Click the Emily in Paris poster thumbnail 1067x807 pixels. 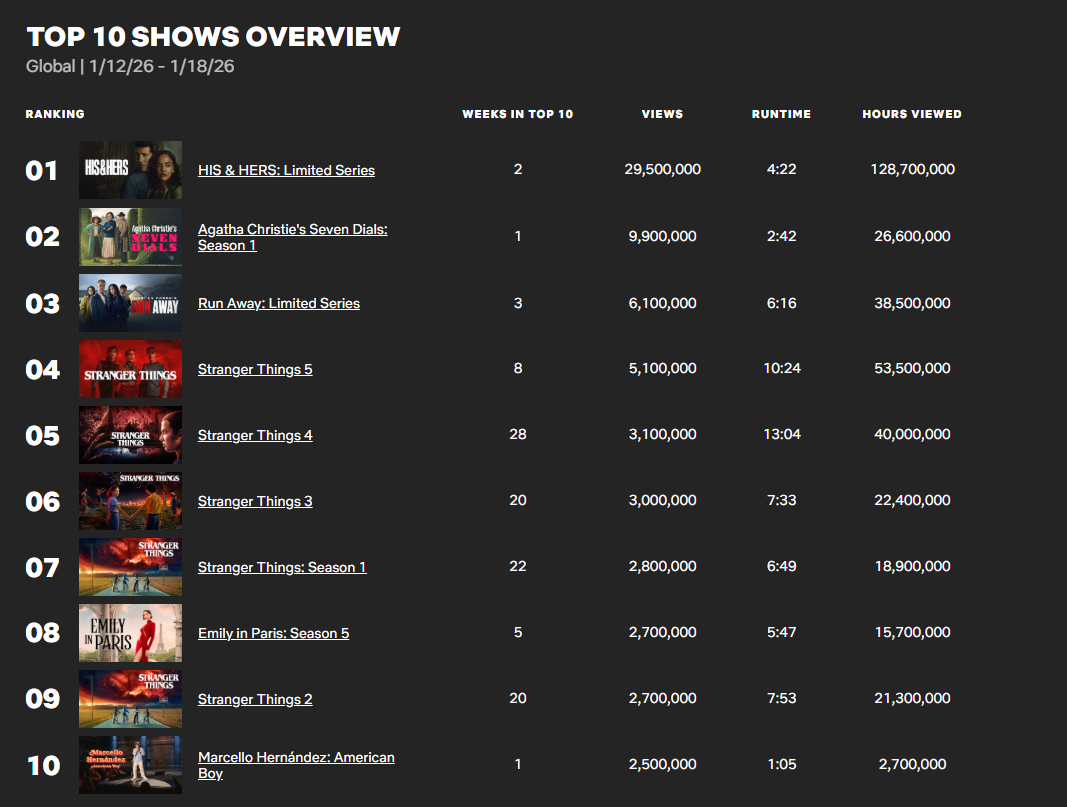coord(130,633)
